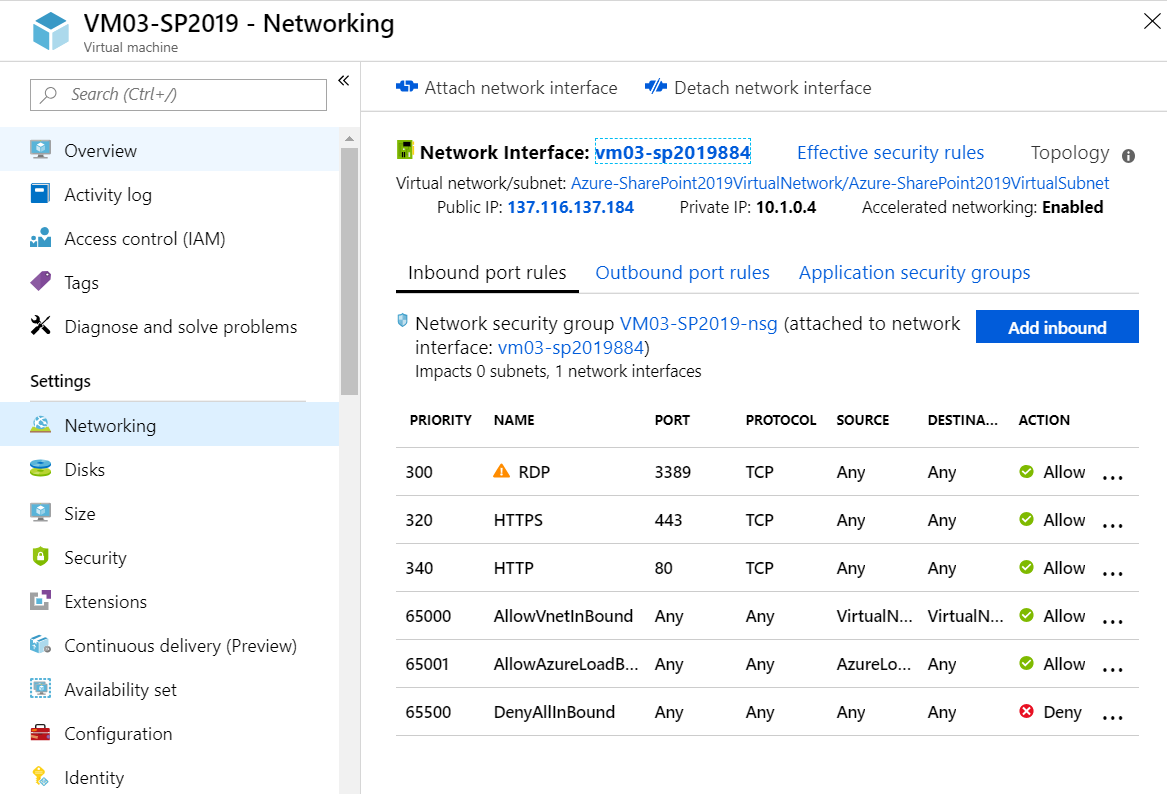Select the Tags icon in sidebar
Viewport: 1167px width, 794px height.
click(x=41, y=282)
